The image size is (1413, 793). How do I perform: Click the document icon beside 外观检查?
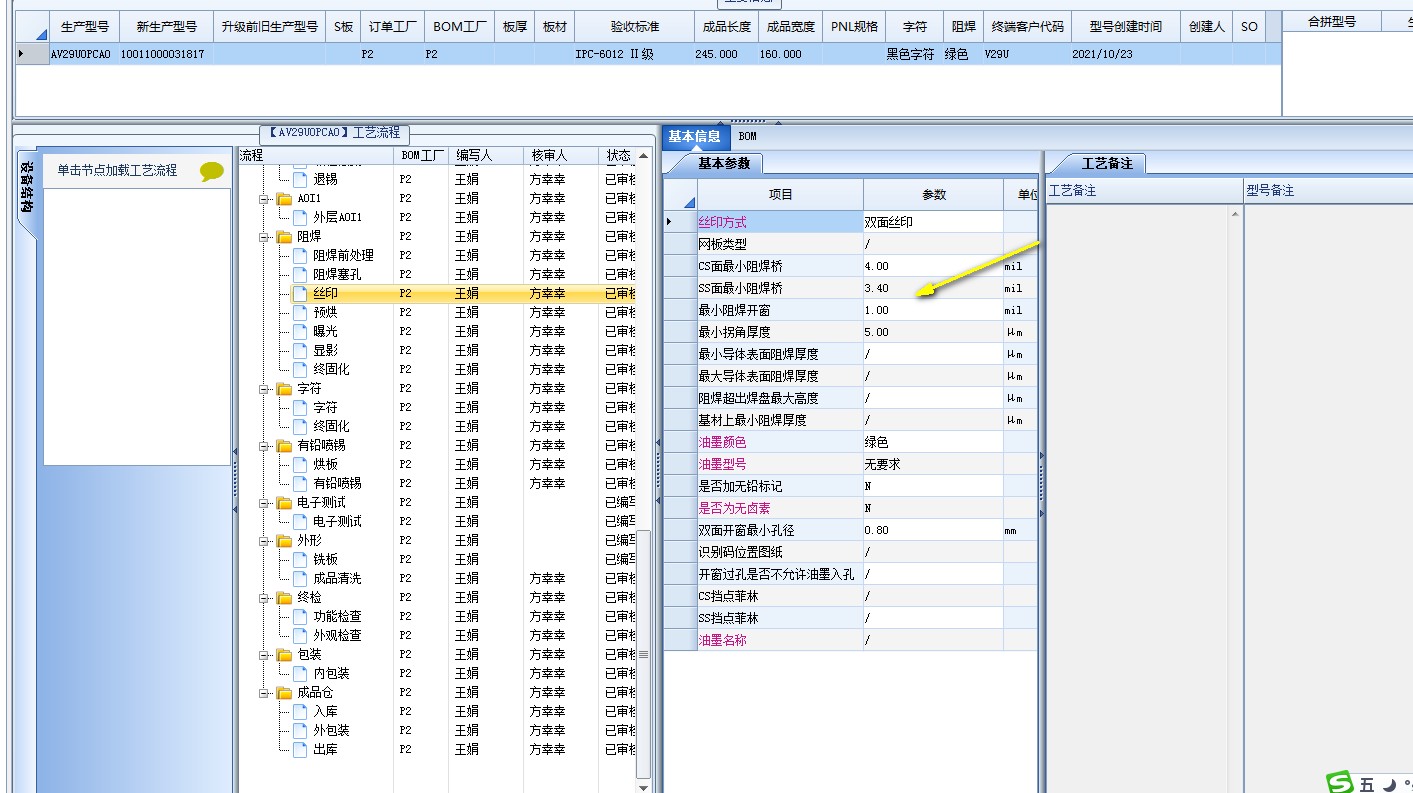(300, 635)
